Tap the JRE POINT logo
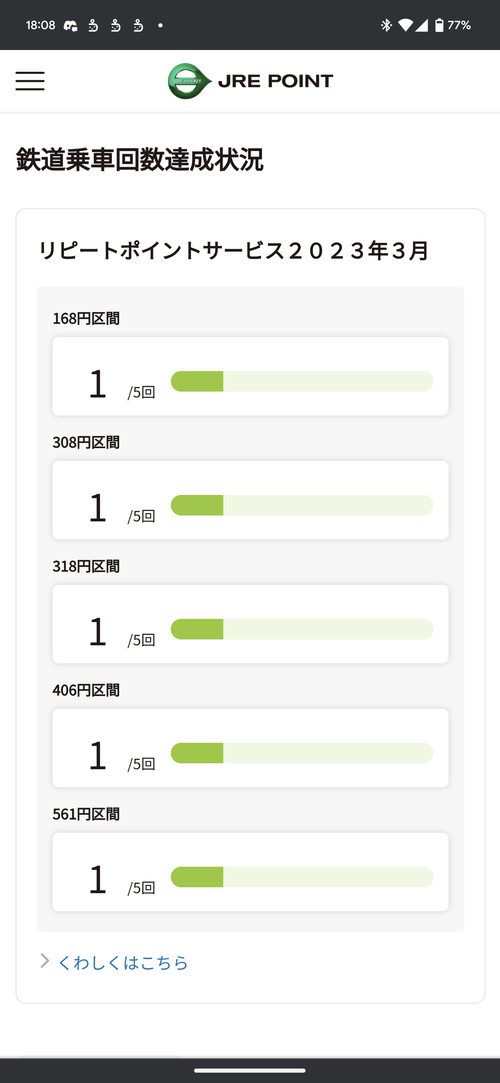500x1083 pixels. coord(250,82)
